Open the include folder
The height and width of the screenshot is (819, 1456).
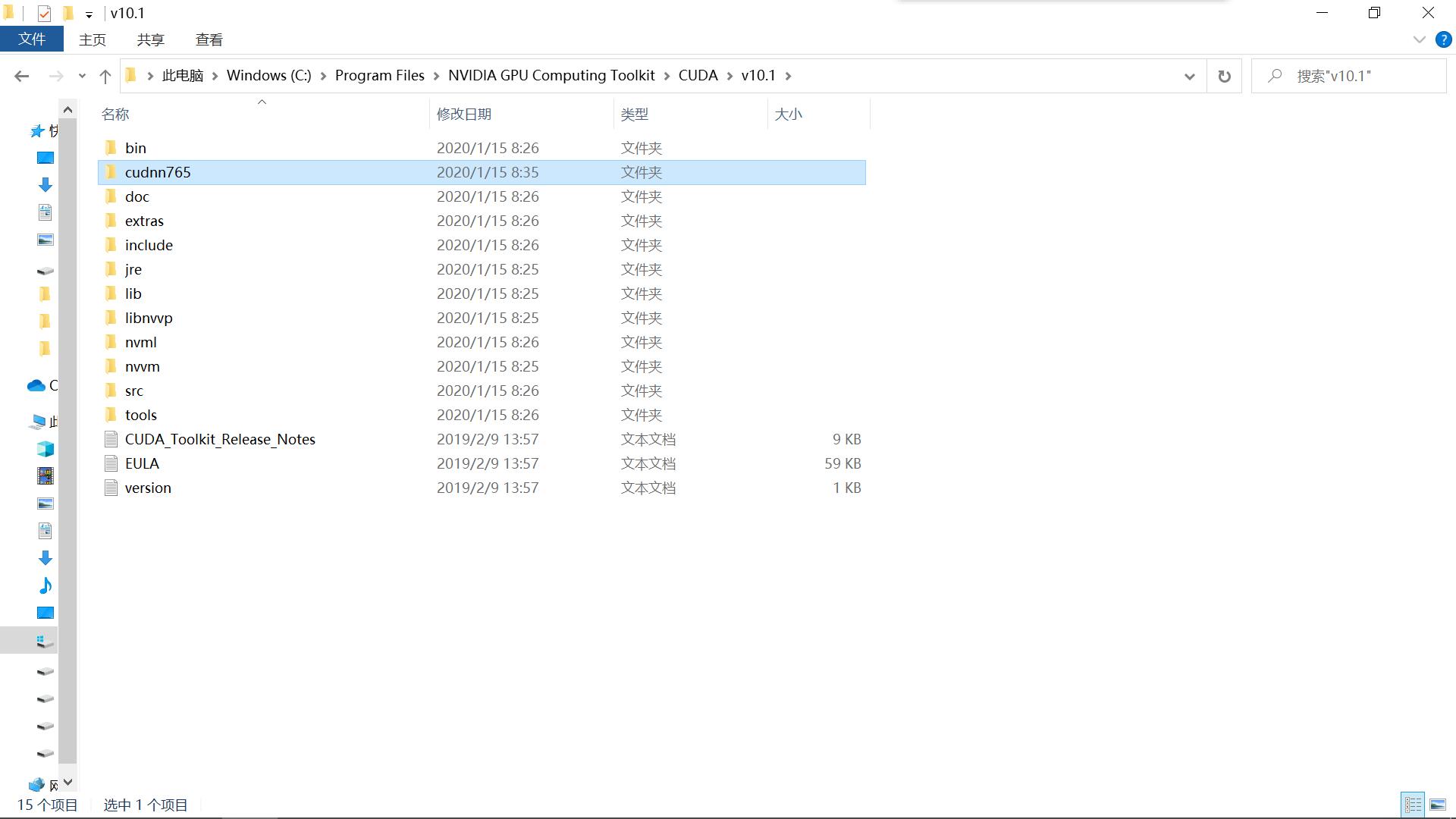click(x=148, y=244)
